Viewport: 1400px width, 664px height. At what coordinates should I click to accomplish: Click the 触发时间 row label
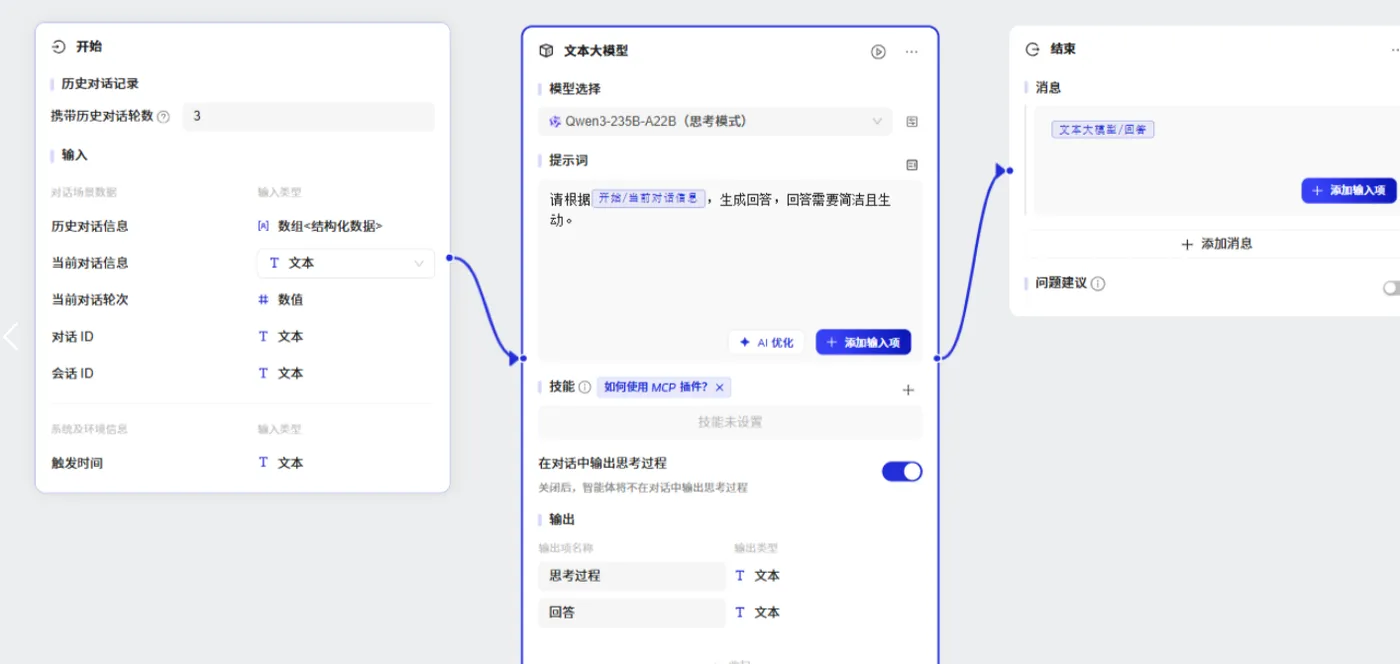77,463
